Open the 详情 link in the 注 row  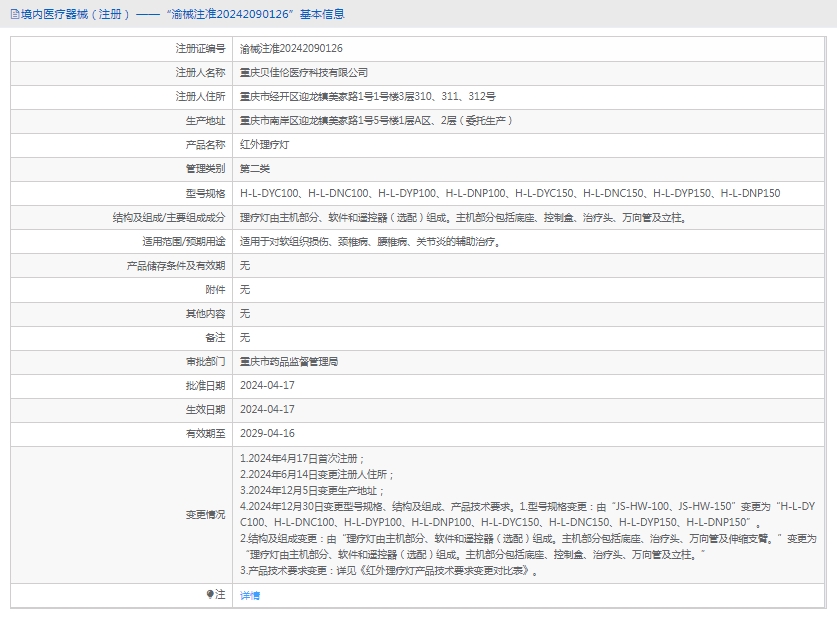click(250, 596)
